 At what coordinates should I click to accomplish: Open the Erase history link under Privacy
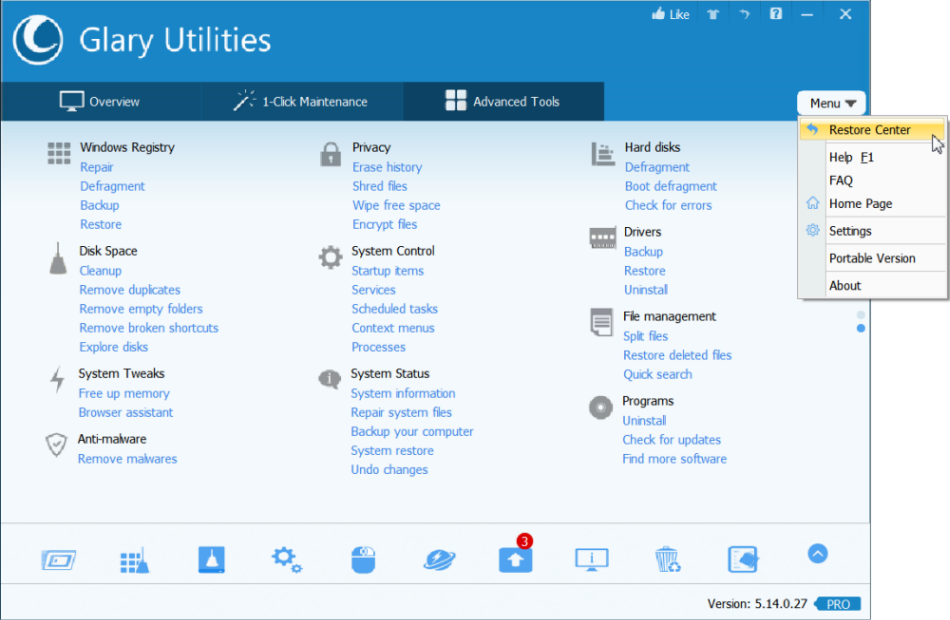point(387,167)
